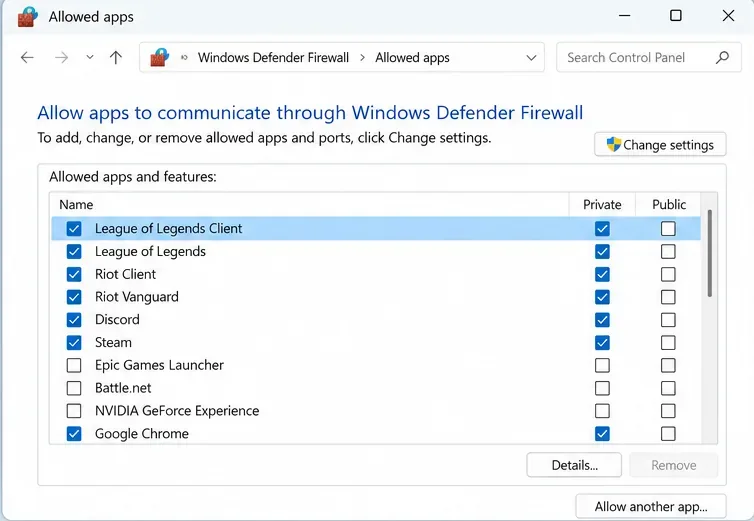754x521 pixels.
Task: Check NVIDIA GeForce Experience app checkbox
Action: coord(74,411)
